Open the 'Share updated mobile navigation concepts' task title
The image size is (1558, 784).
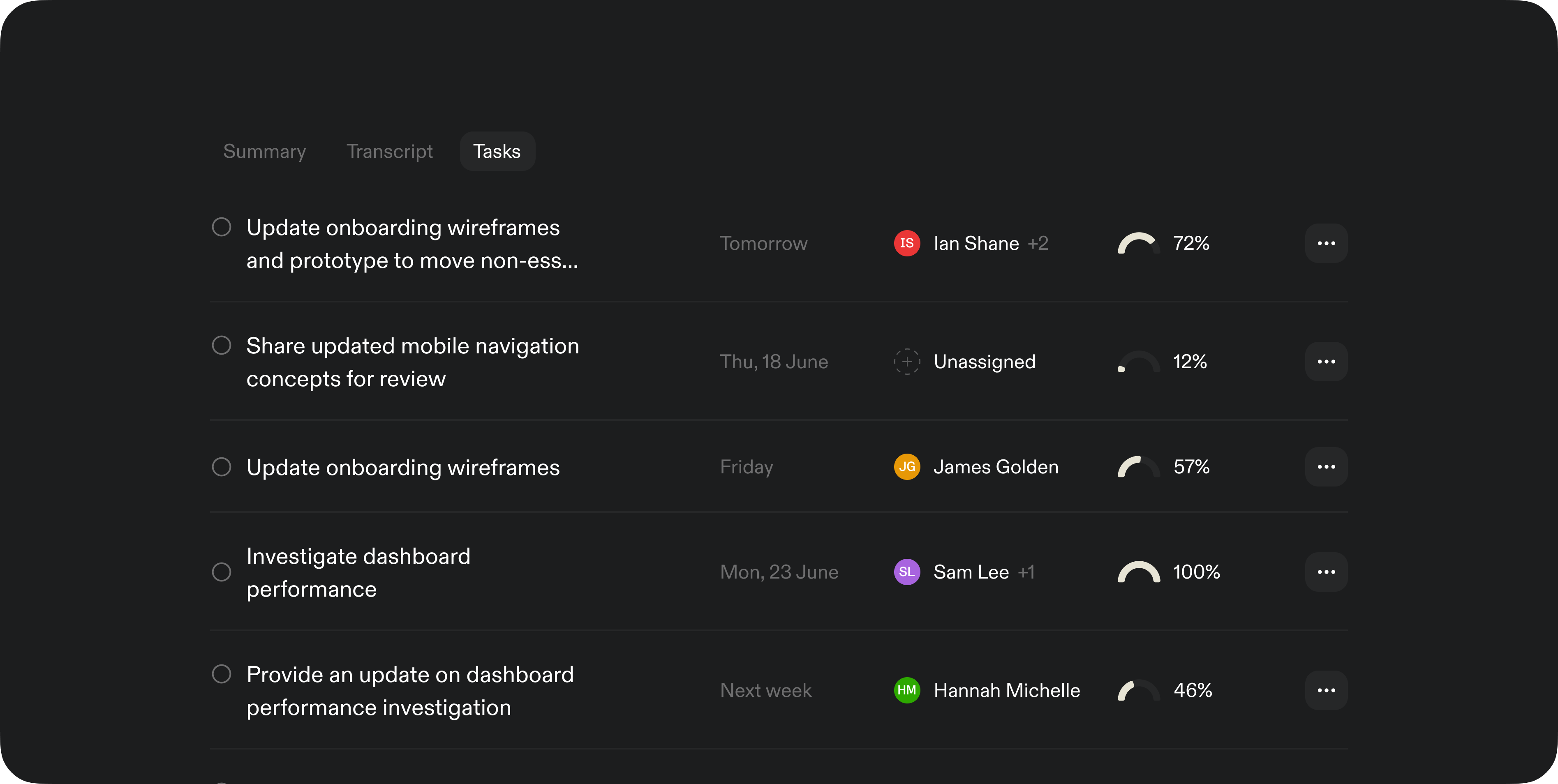pos(412,362)
